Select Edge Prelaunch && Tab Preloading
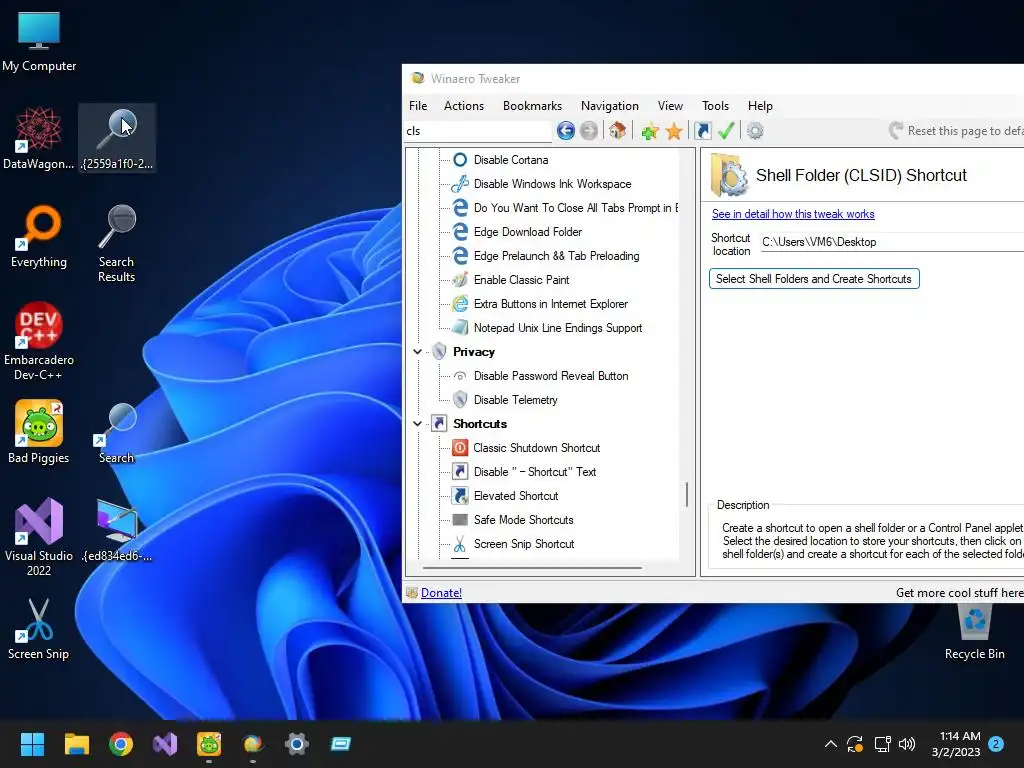 coord(556,256)
